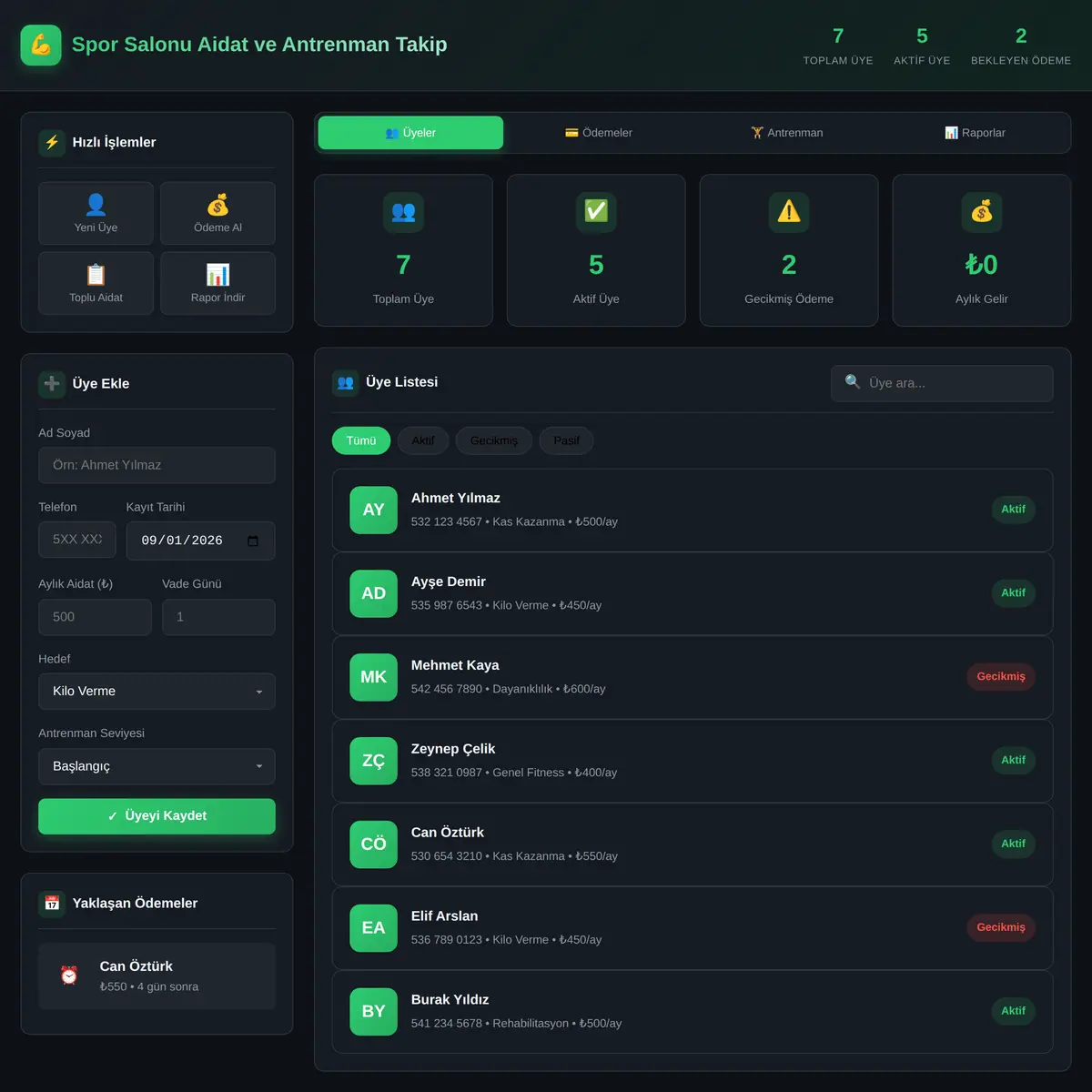Click the people icon beside Üye Listesi
Image resolution: width=1092 pixels, height=1092 pixels.
pos(345,382)
